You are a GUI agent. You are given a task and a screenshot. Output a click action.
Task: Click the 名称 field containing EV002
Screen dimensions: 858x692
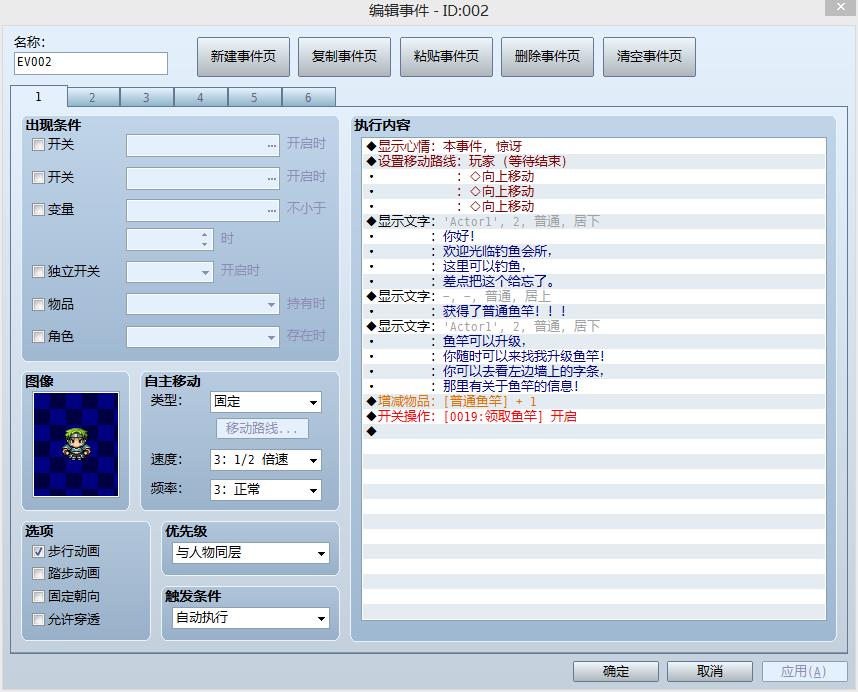[91, 63]
